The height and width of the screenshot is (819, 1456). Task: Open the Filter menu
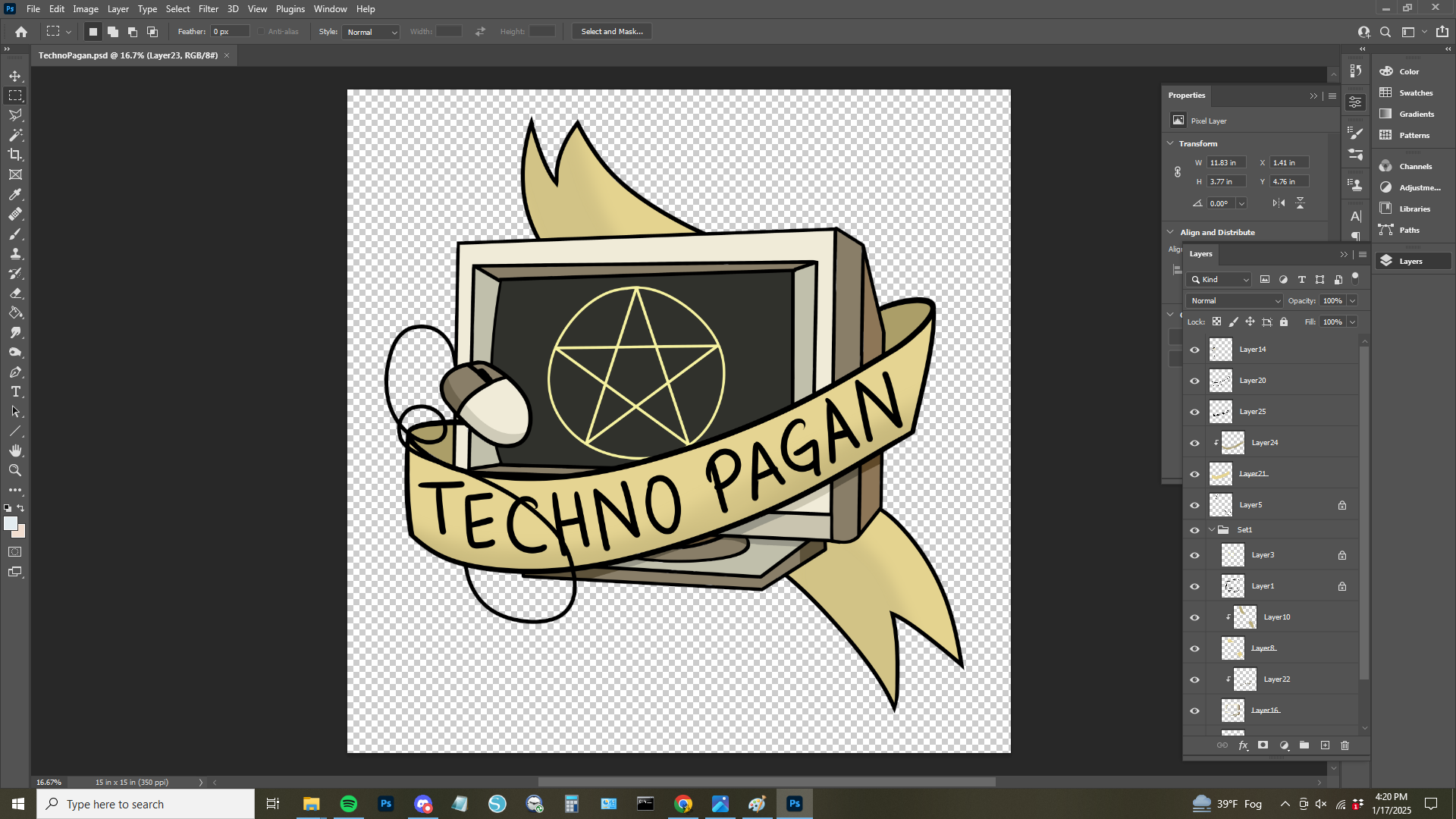pyautogui.click(x=209, y=8)
